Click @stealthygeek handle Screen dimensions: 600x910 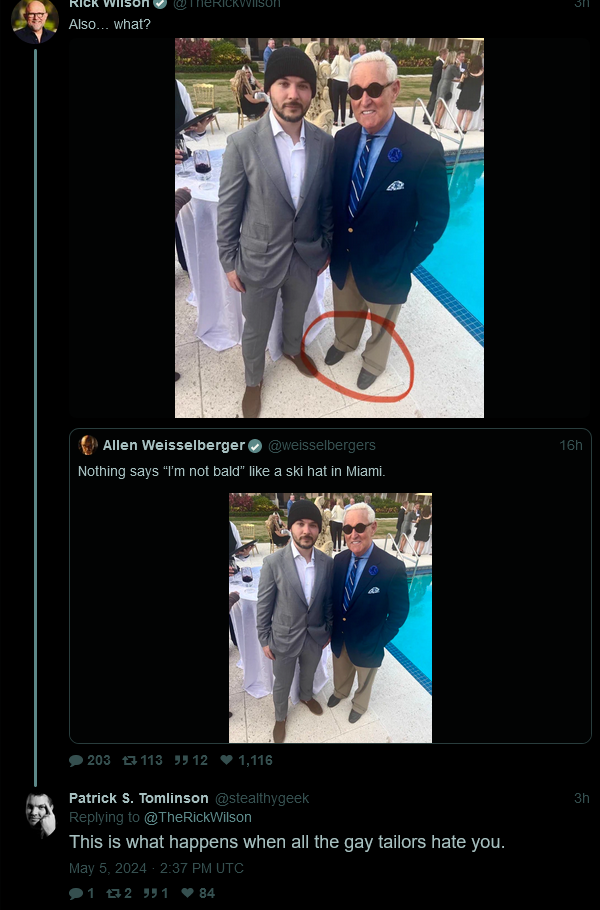pos(262,799)
